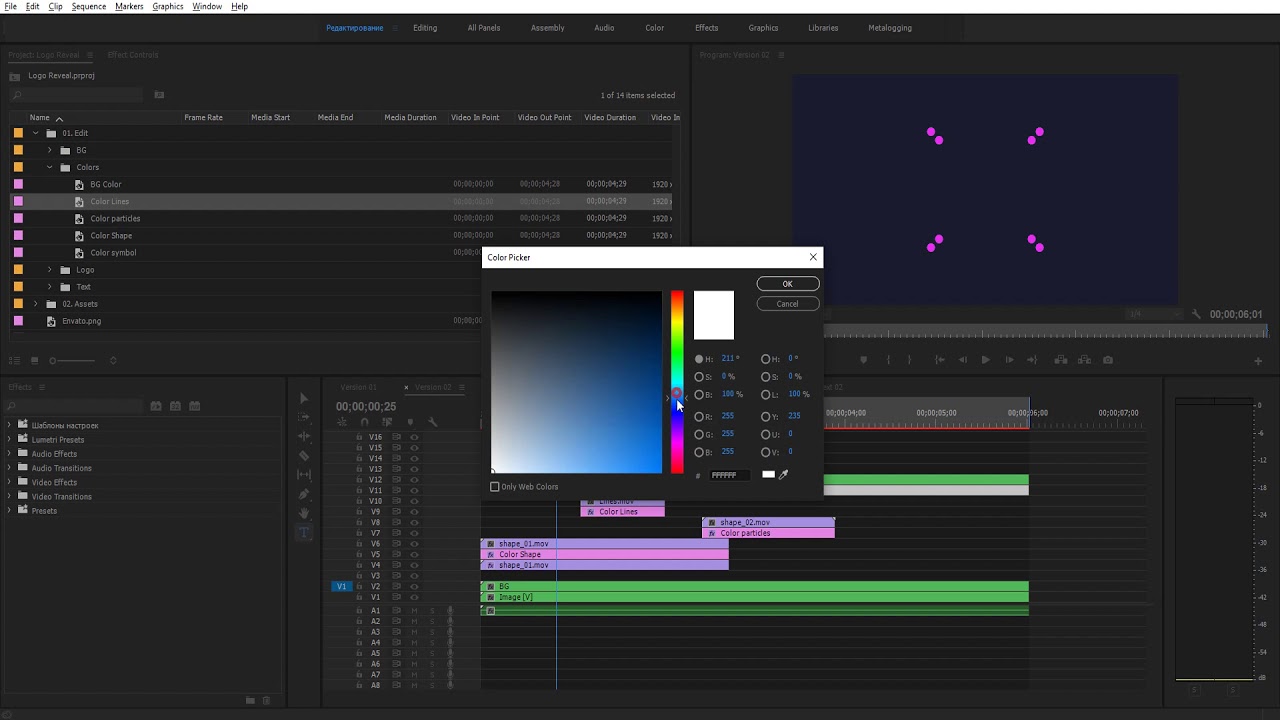Switch to the Audio workspace tab
The height and width of the screenshot is (720, 1280).
604,28
